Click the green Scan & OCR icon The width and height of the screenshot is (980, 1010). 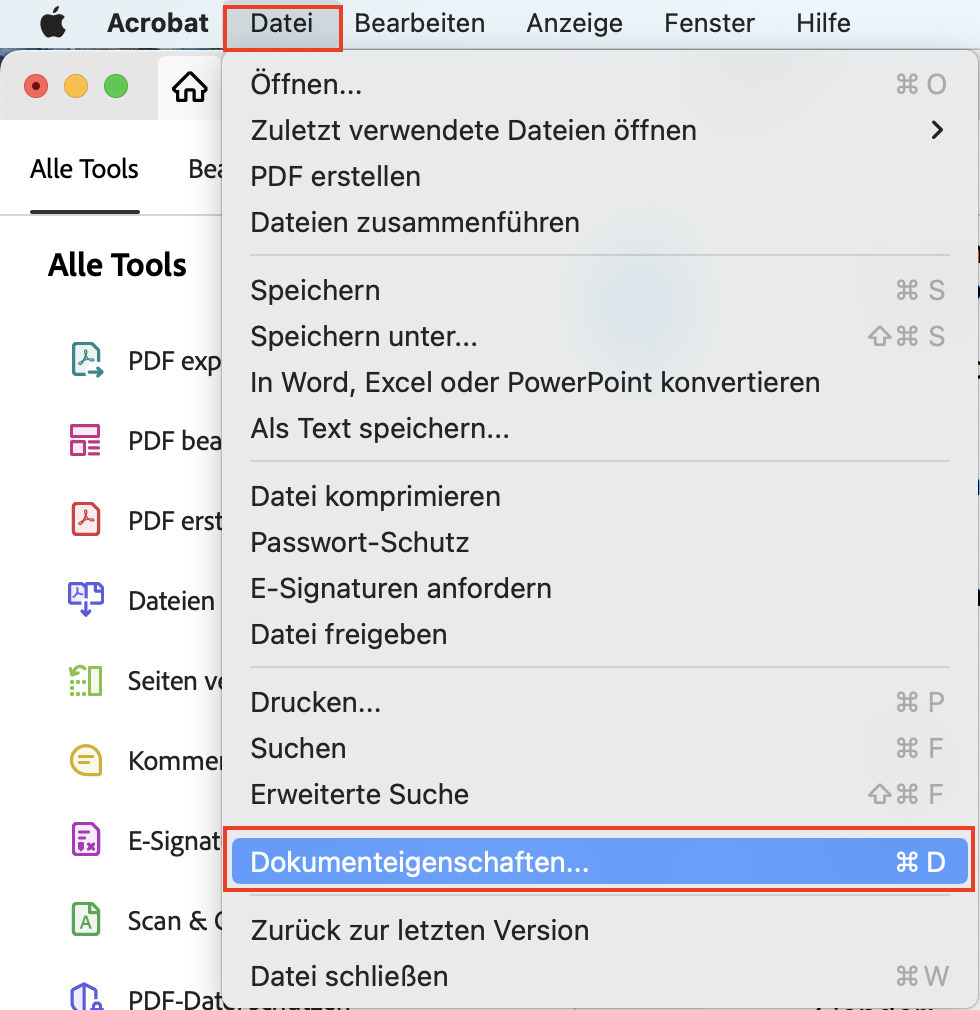click(x=86, y=919)
